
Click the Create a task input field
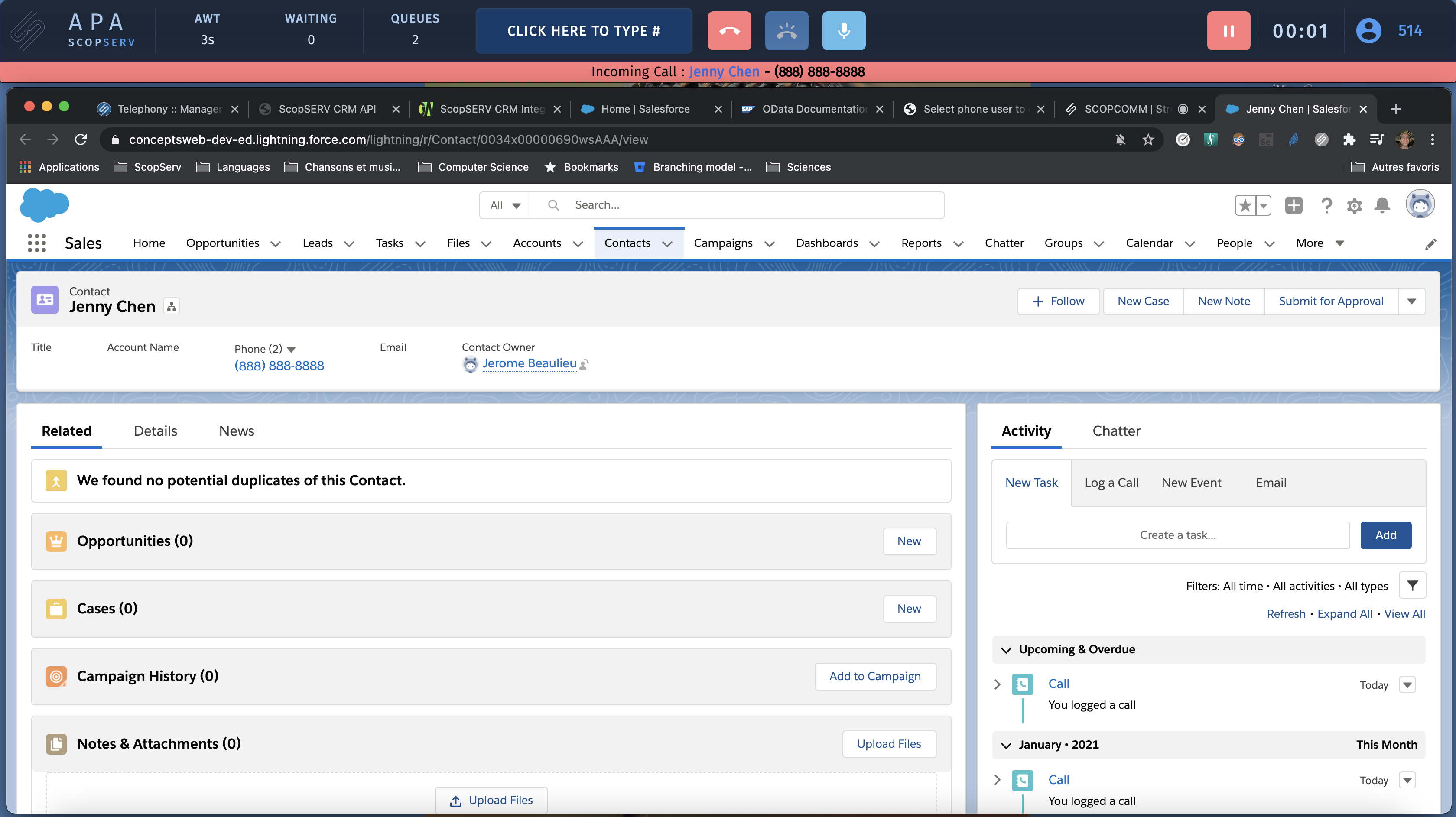tap(1178, 535)
